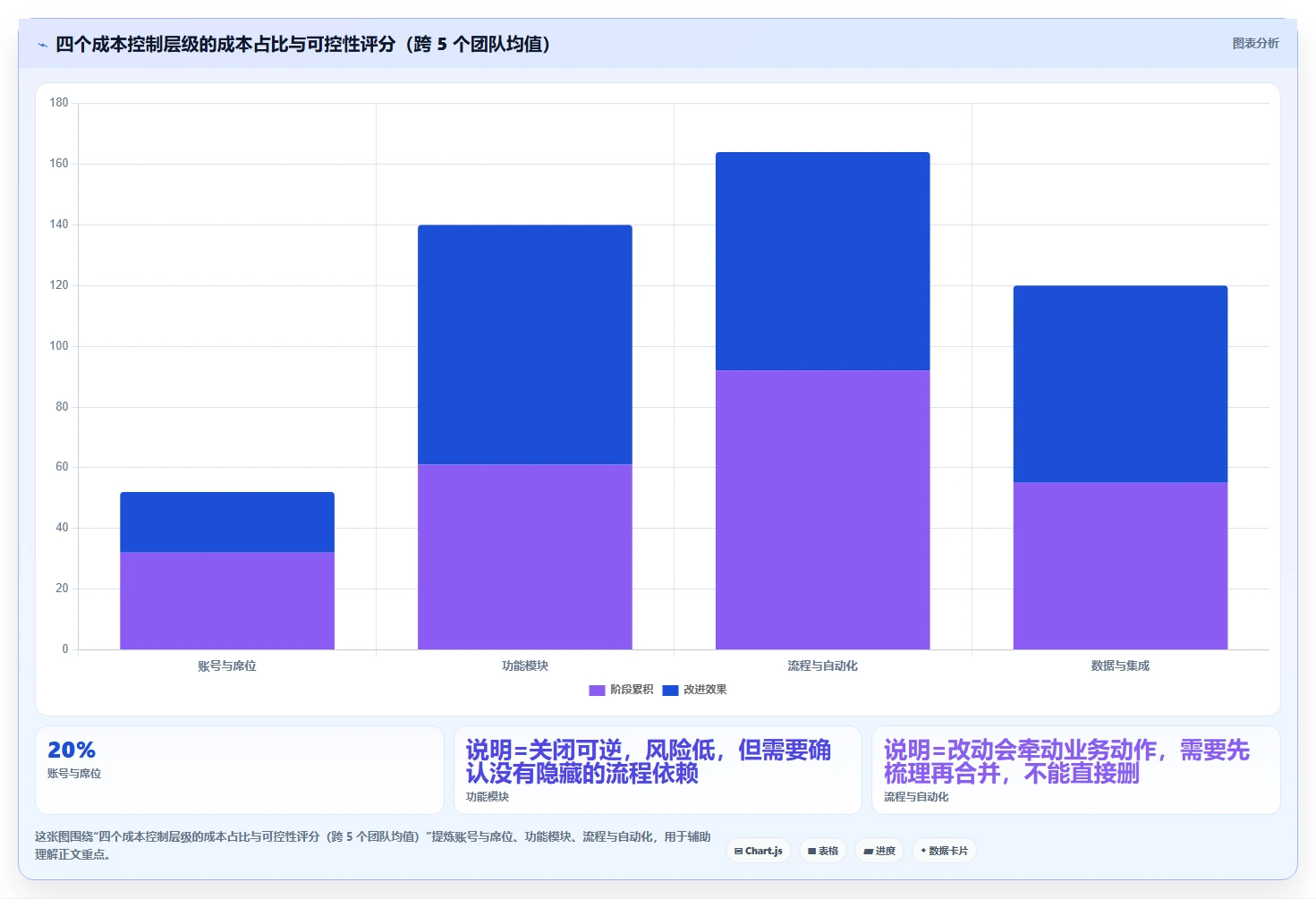Viewport: 1316px width, 899px height.
Task: Click the purple bar segment for 数据与集成
Action: 1120,565
